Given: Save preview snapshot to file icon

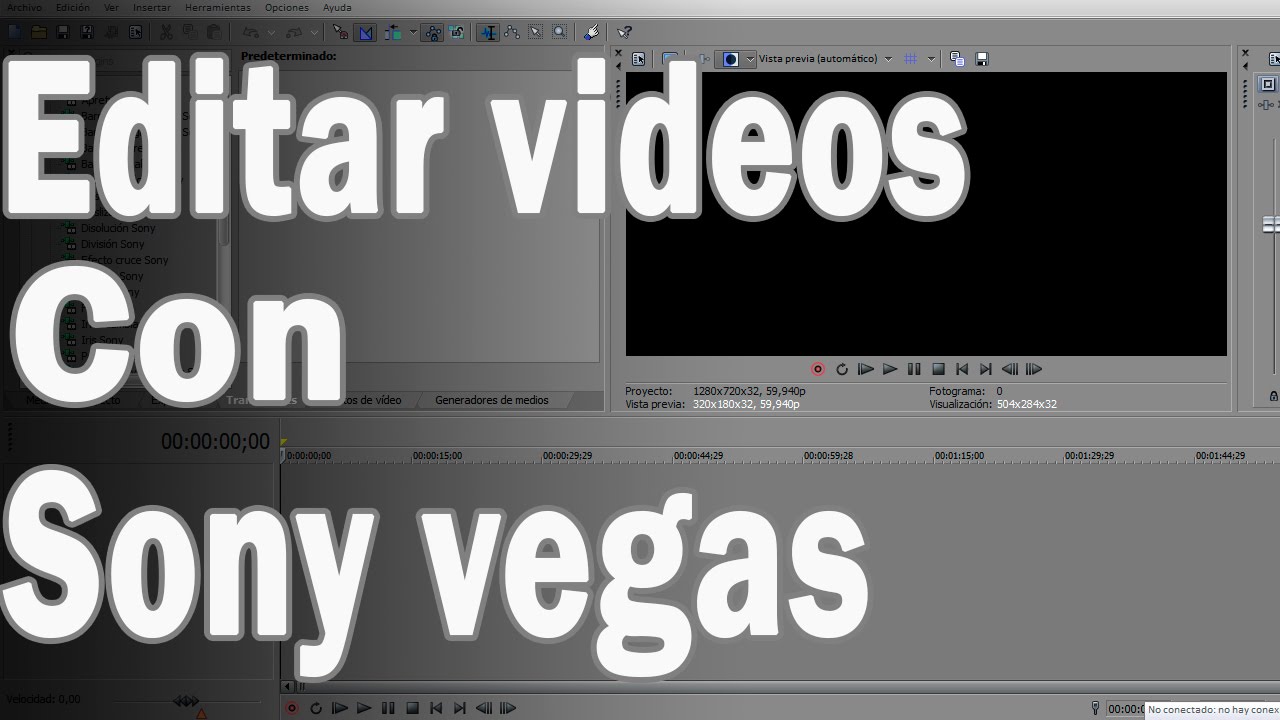Looking at the screenshot, I should coord(982,59).
